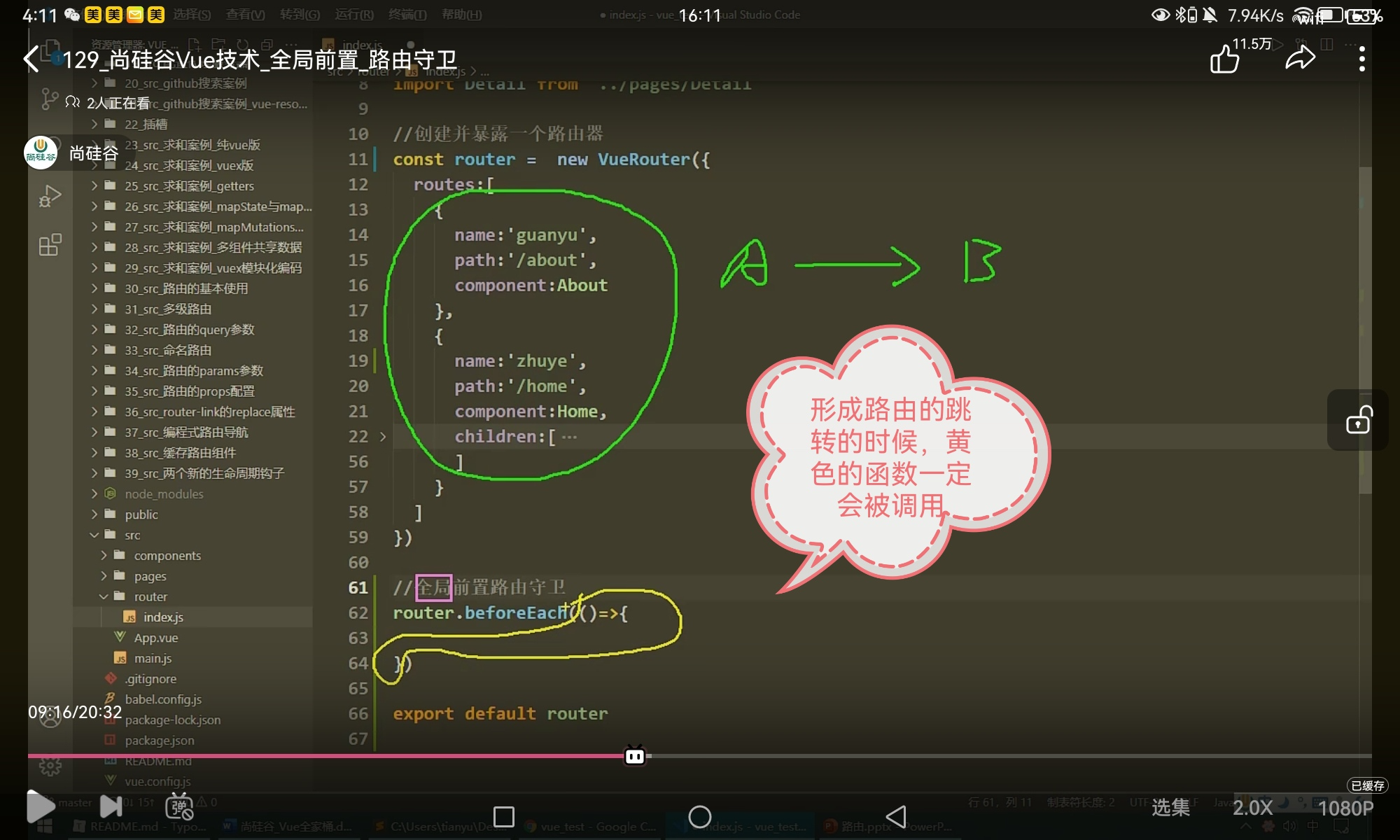Screen dimensions: 1400x840
Task: Expand the 30_src_路由的基本使用 folder
Action: pyautogui.click(x=185, y=288)
